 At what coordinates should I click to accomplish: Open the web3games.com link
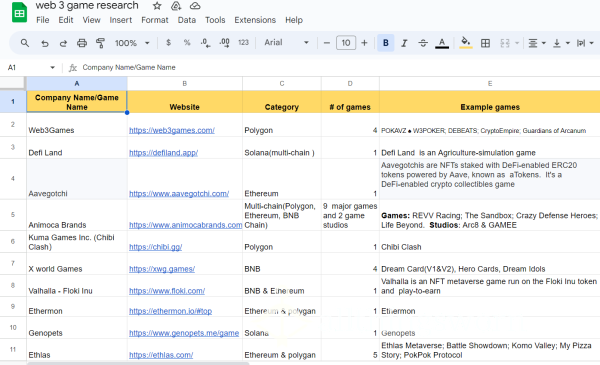coord(172,130)
